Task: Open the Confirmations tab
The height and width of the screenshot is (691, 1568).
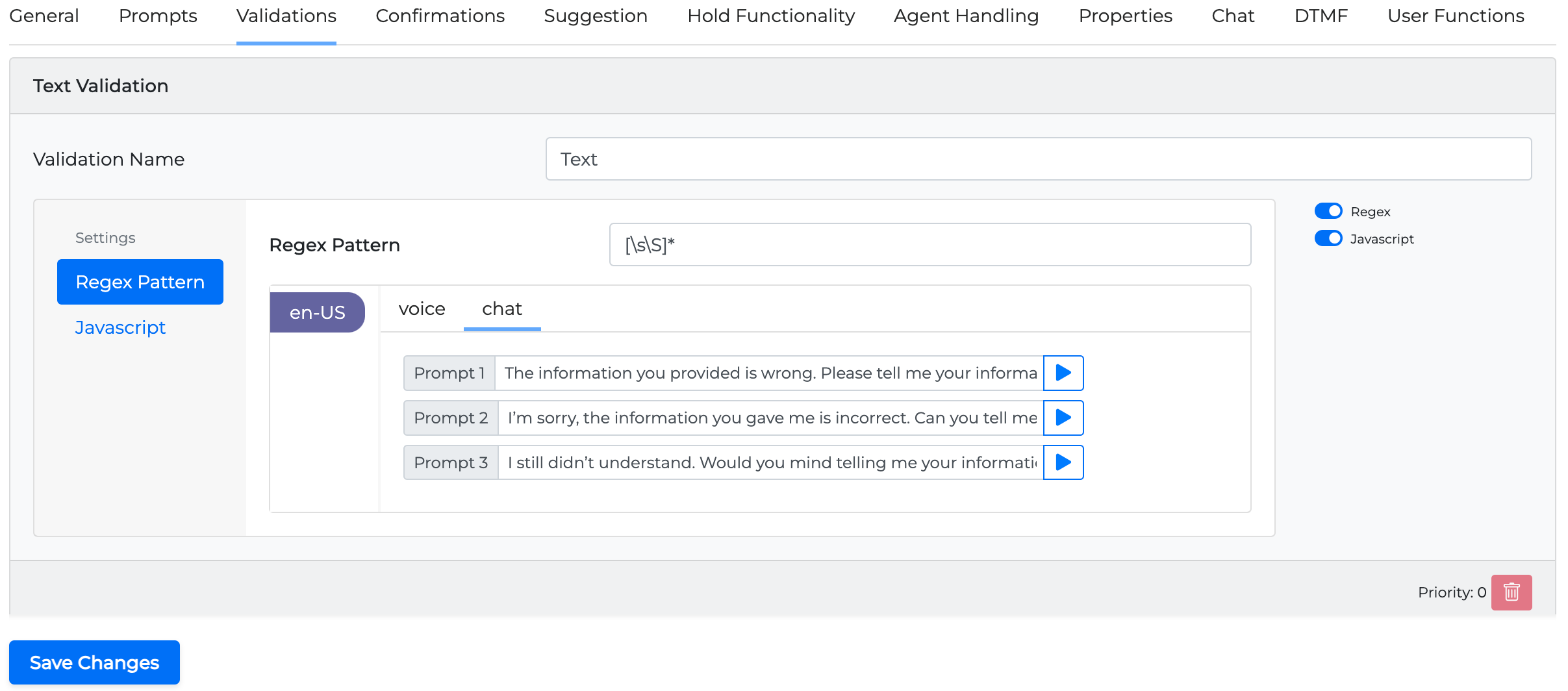Action: tap(440, 16)
